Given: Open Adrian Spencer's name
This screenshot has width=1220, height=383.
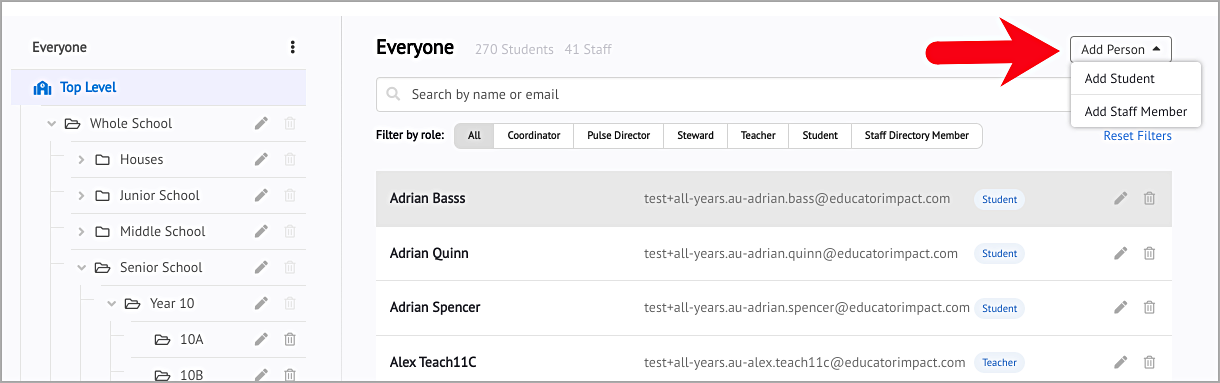Looking at the screenshot, I should click(x=435, y=307).
